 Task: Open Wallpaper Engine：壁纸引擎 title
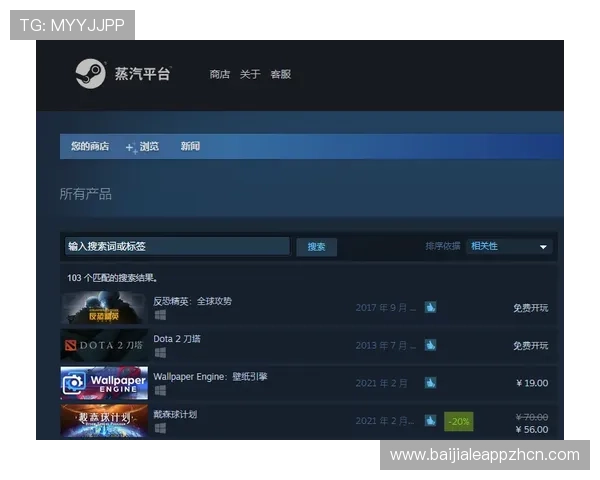pyautogui.click(x=210, y=377)
